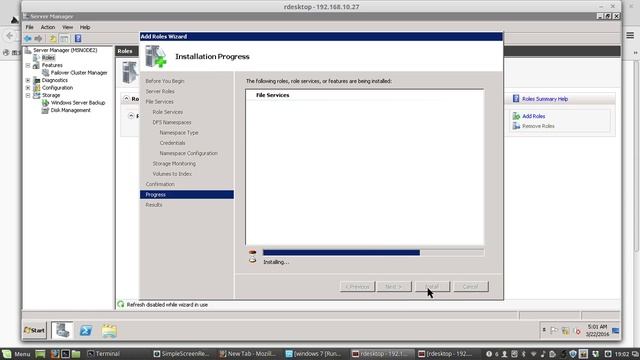
Task: Click the disabled Previous button in wizard
Action: click(x=357, y=287)
